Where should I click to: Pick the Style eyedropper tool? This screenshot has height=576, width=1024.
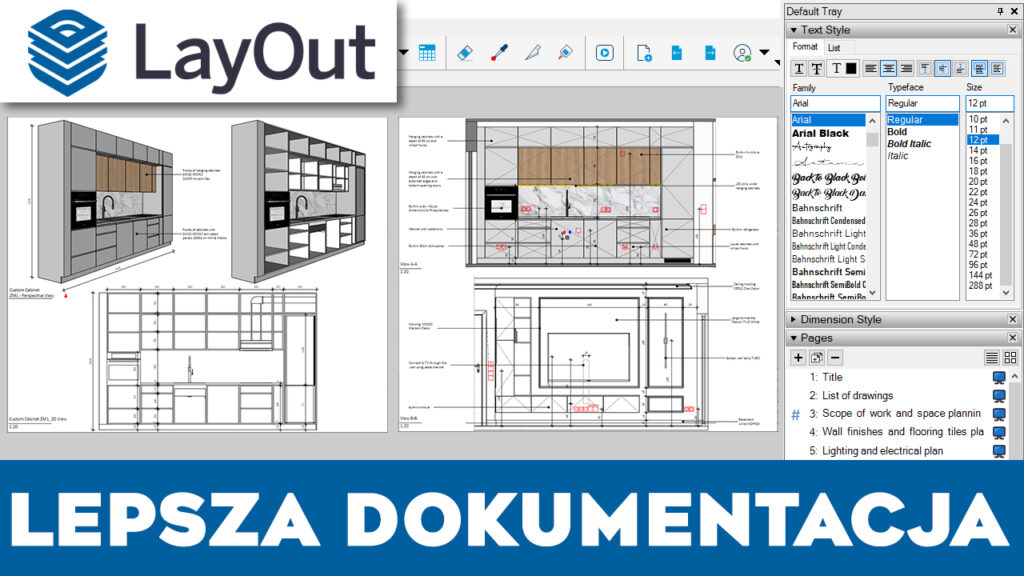point(499,53)
